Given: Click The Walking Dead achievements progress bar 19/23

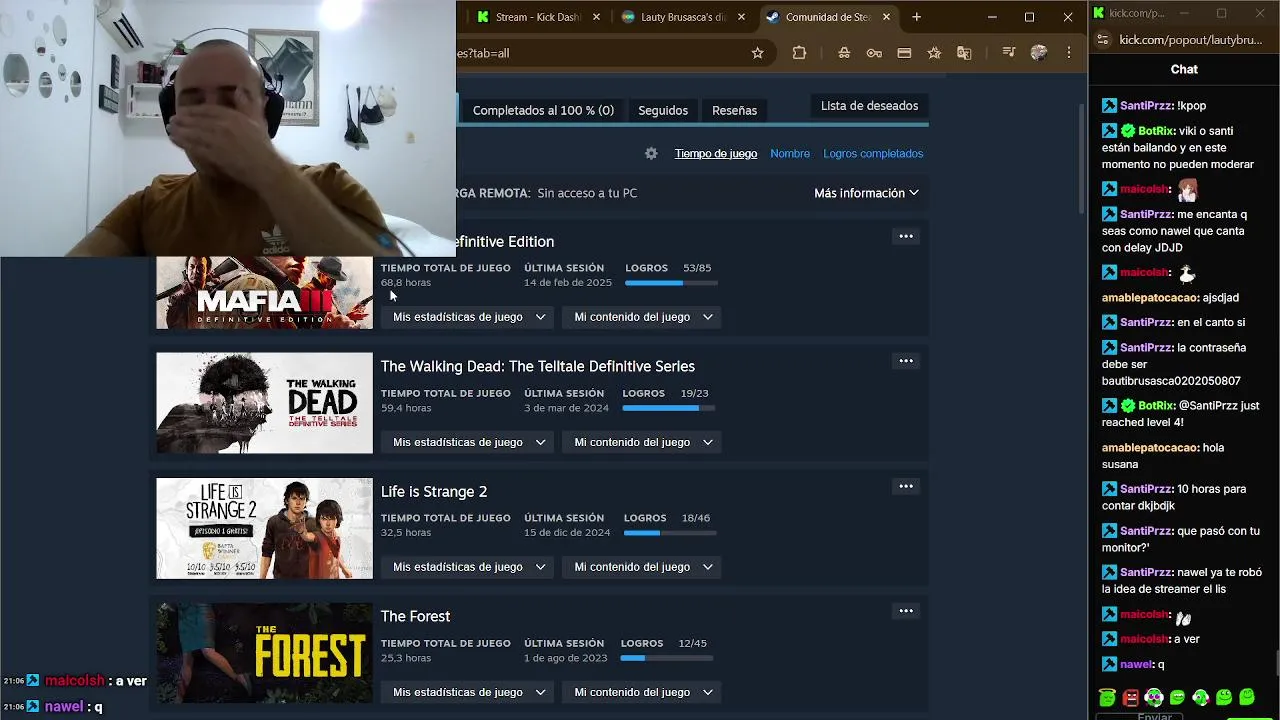Looking at the screenshot, I should [668, 408].
